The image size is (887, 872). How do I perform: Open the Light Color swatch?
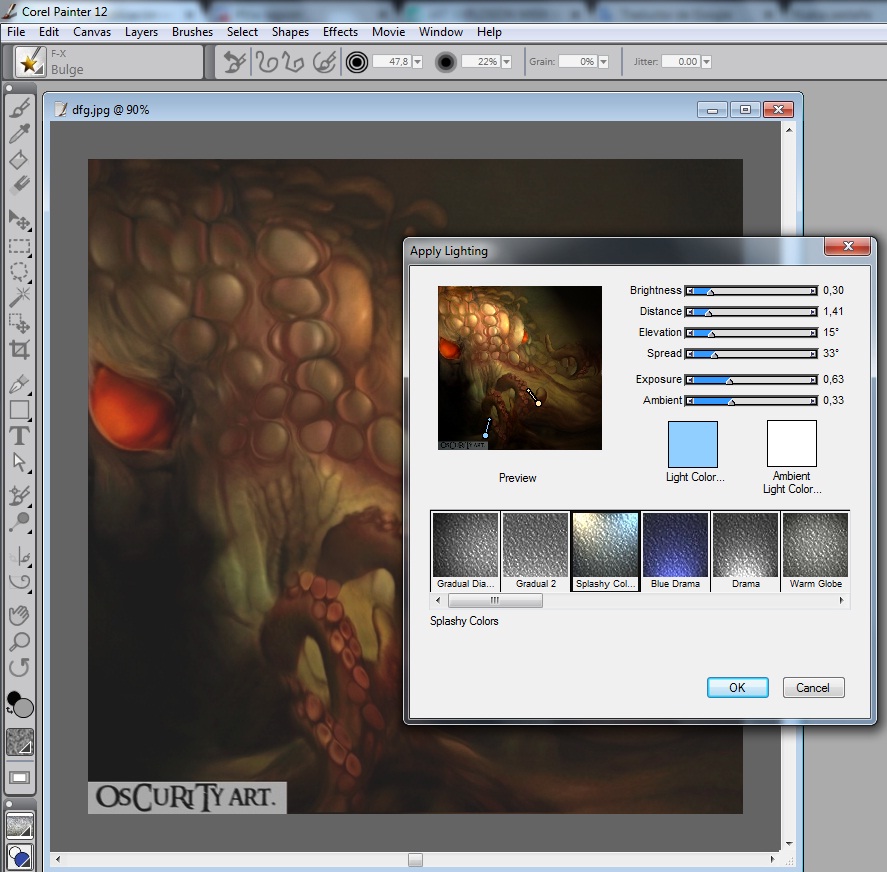[x=692, y=444]
